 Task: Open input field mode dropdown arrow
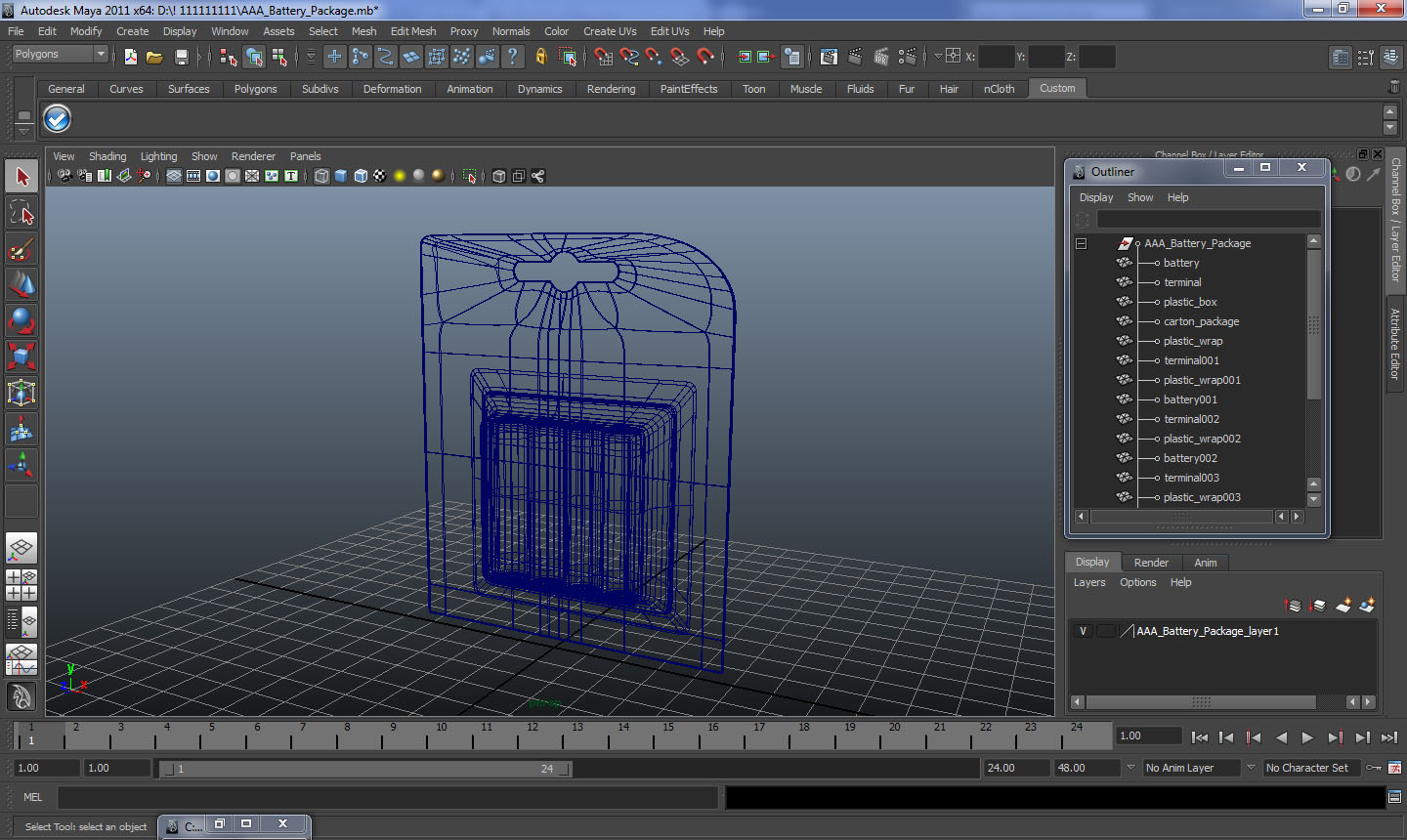(938, 57)
